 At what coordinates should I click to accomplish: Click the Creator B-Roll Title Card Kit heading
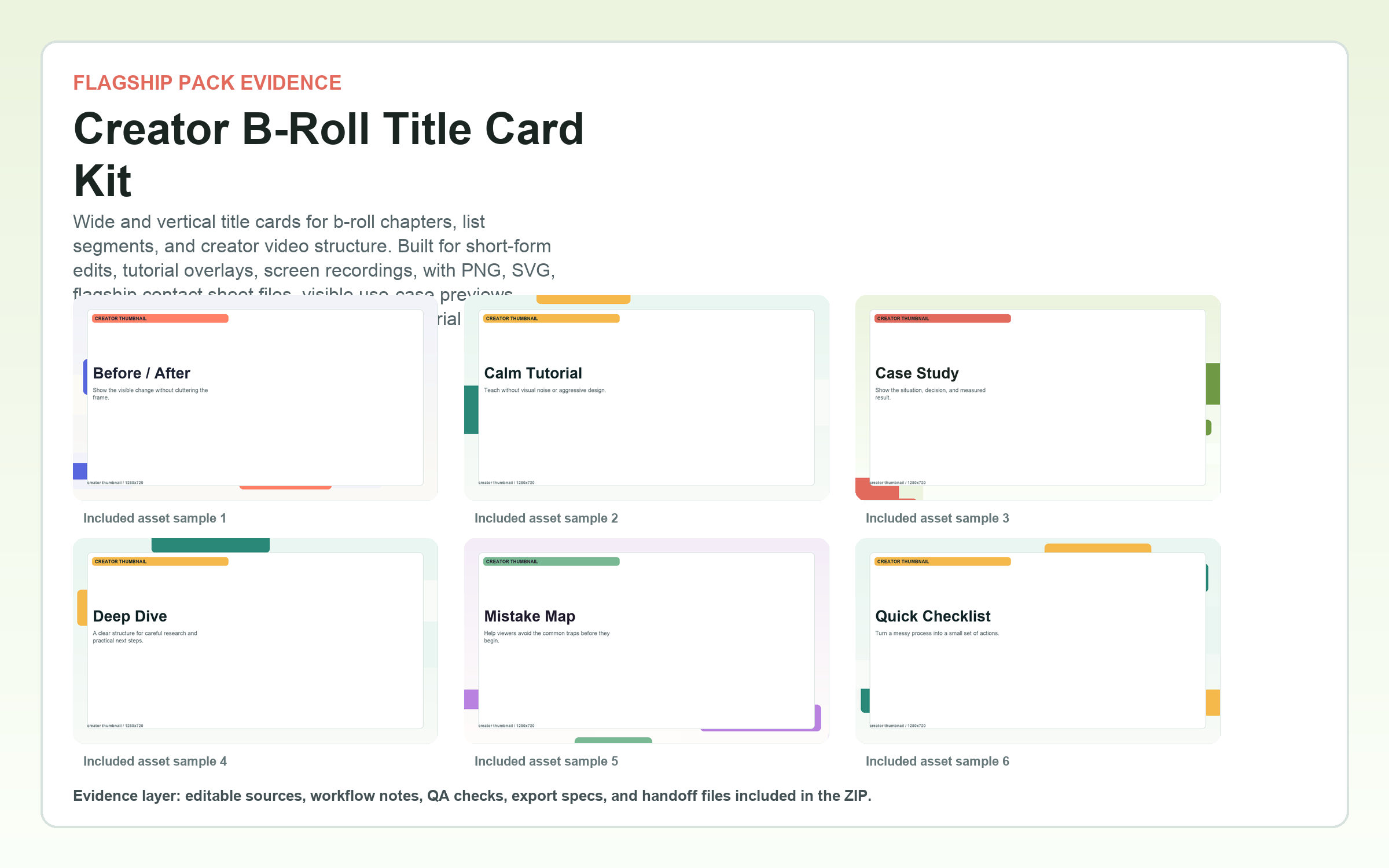click(329, 155)
